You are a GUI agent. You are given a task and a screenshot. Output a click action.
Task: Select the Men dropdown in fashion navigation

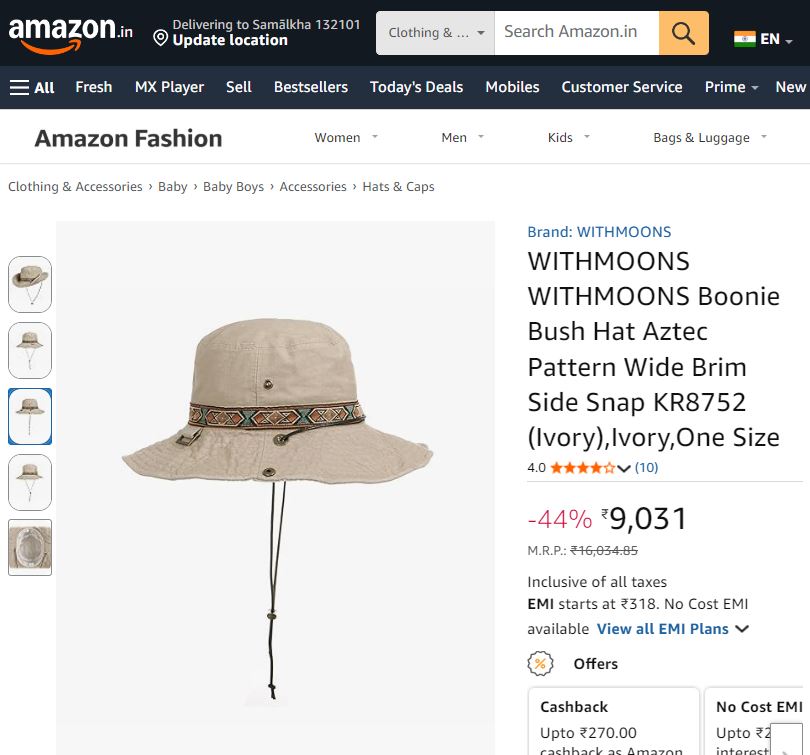(459, 137)
